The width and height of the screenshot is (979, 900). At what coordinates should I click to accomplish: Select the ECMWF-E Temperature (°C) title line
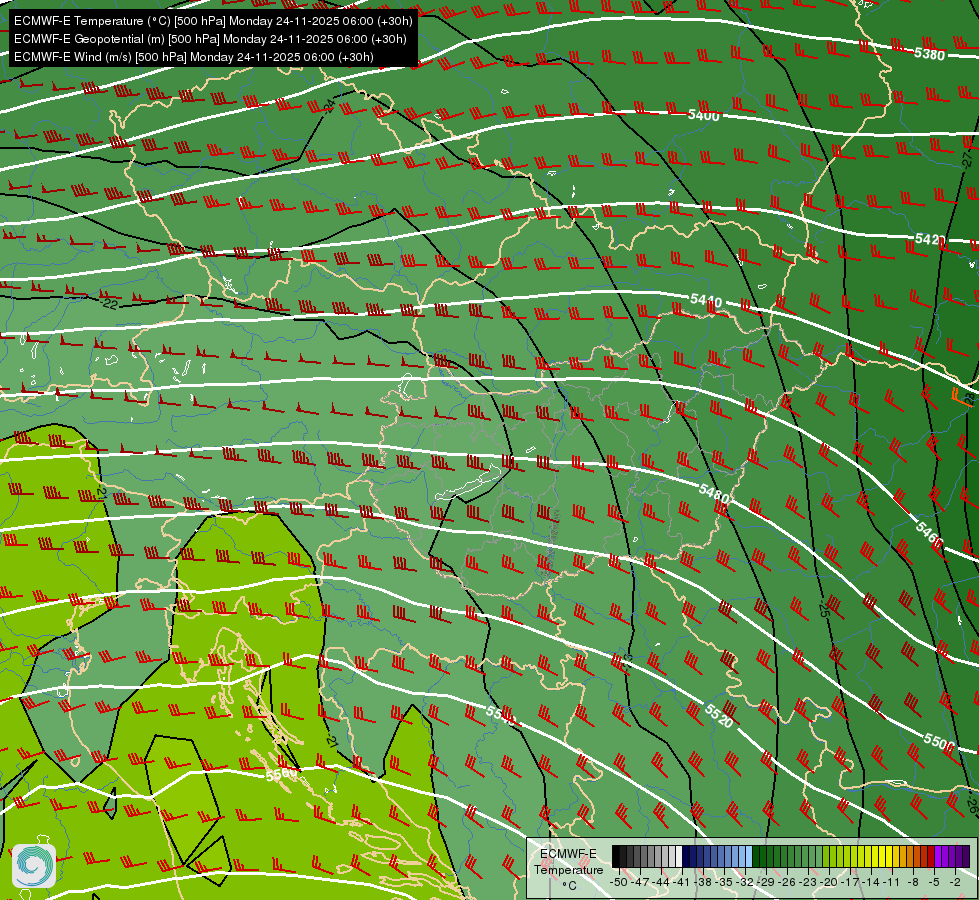213,21
